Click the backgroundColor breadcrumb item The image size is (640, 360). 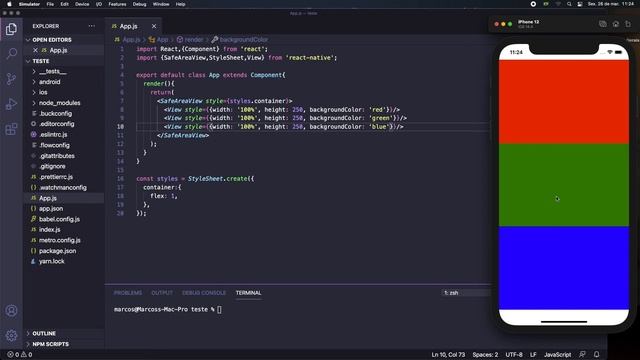point(240,40)
